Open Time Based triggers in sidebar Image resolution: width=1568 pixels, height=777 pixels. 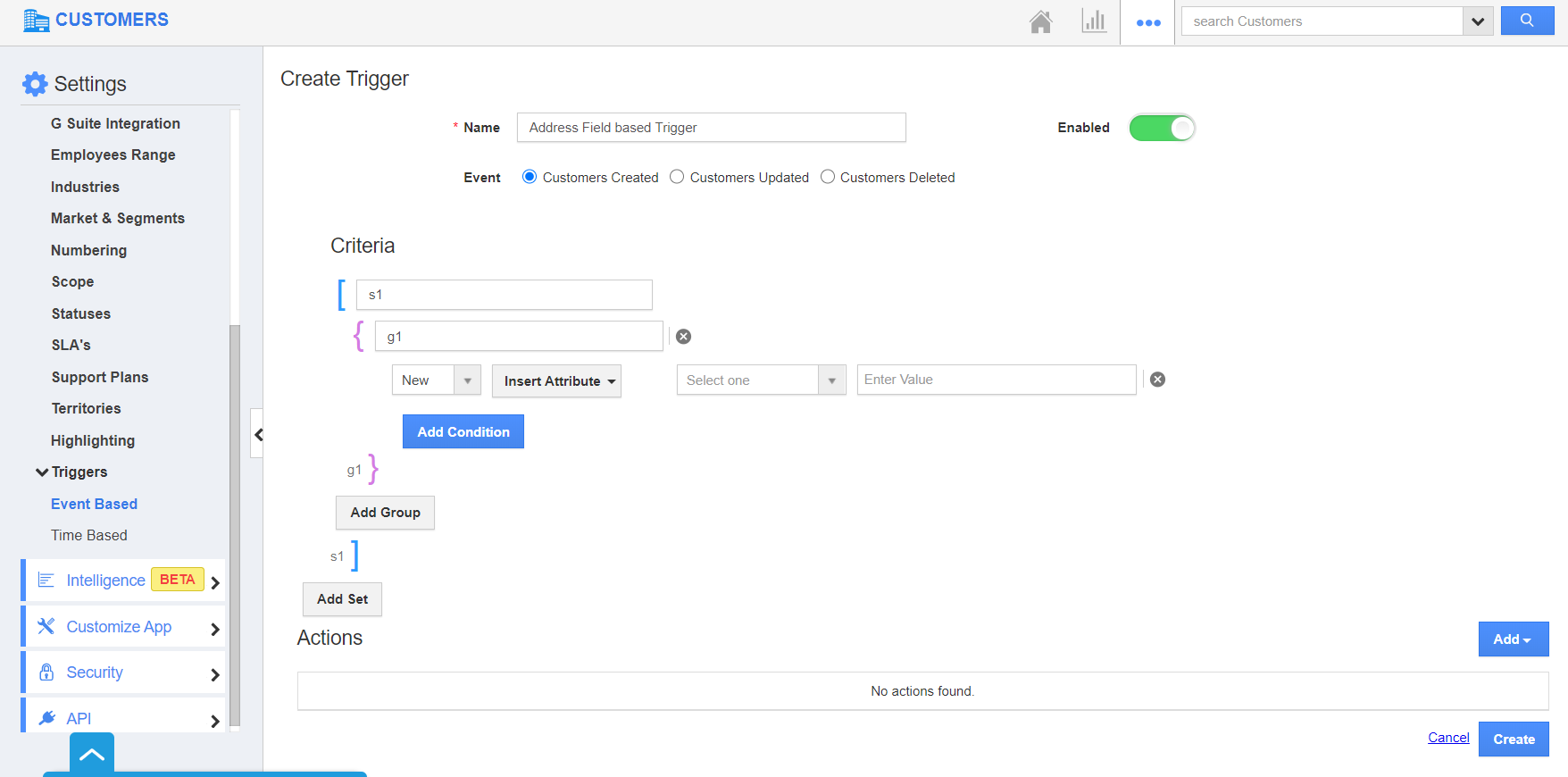click(89, 535)
